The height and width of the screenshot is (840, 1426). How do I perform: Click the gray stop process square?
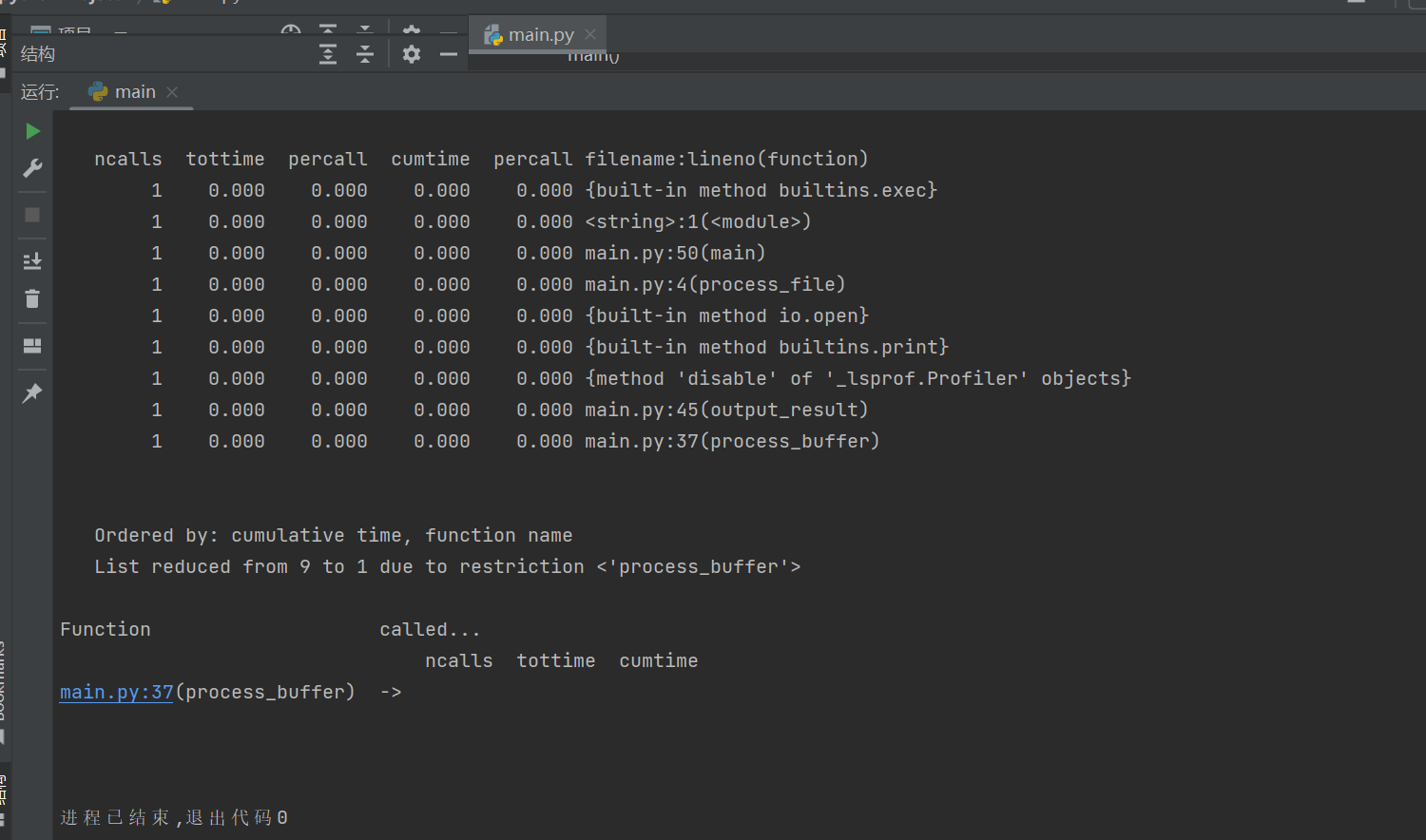pos(32,215)
